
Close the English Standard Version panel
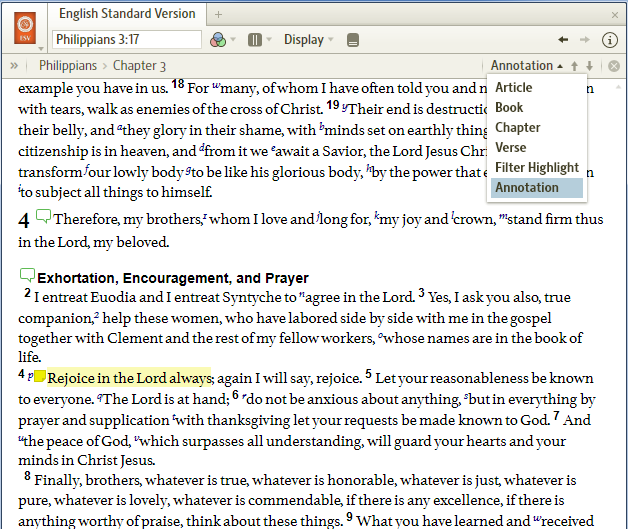[x=615, y=15]
